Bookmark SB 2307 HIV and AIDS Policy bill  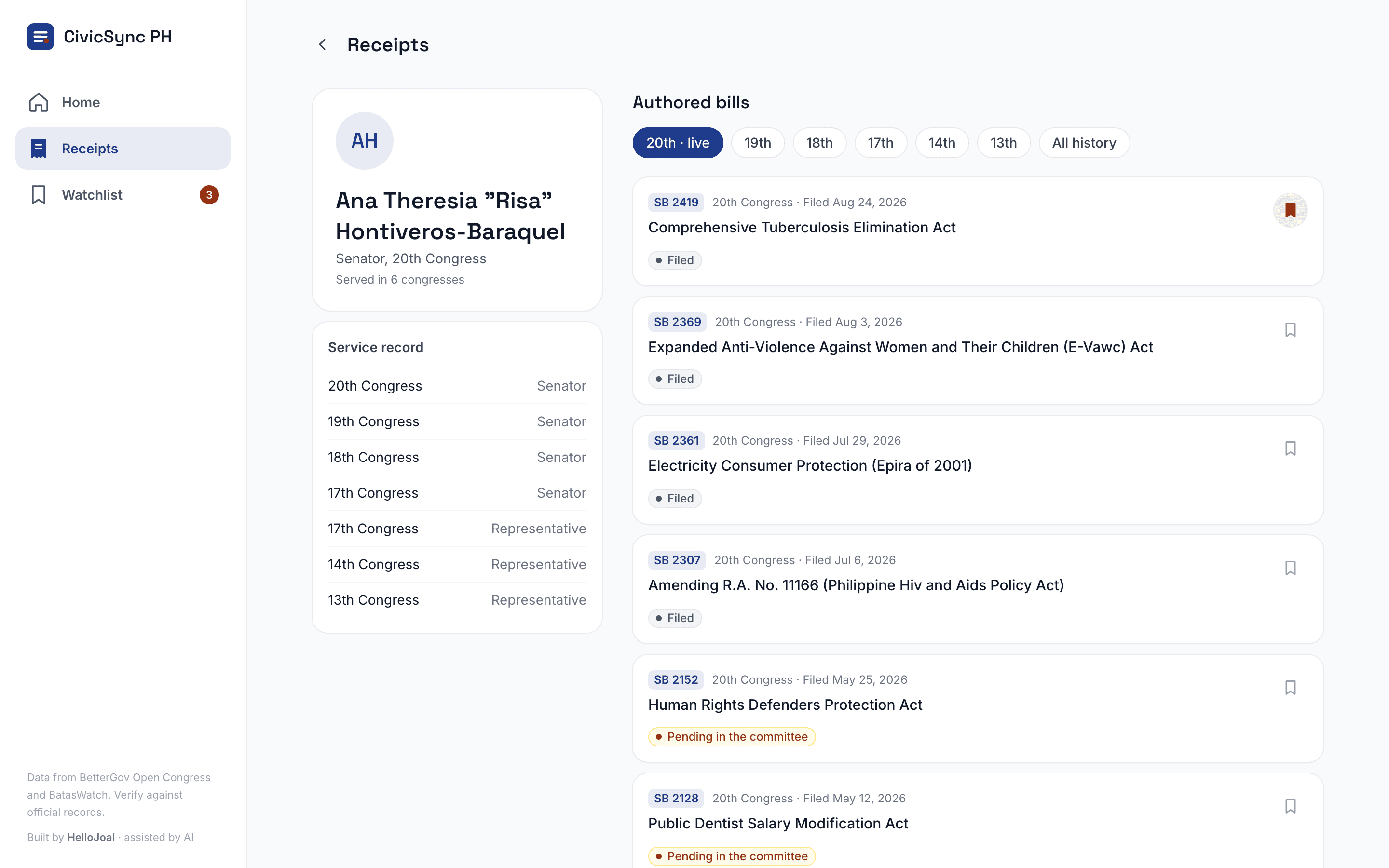[x=1290, y=568]
